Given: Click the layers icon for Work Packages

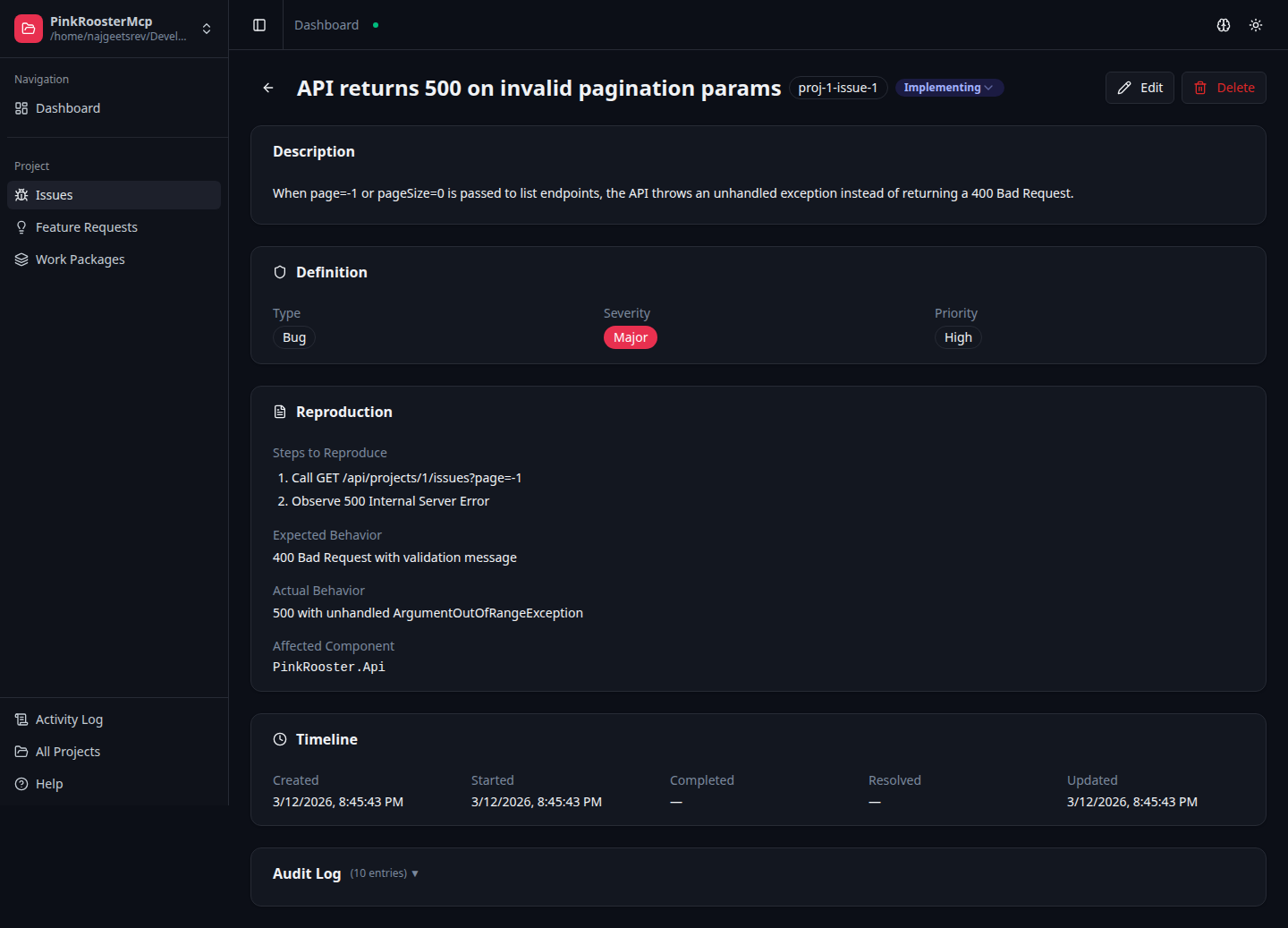Looking at the screenshot, I should [21, 260].
